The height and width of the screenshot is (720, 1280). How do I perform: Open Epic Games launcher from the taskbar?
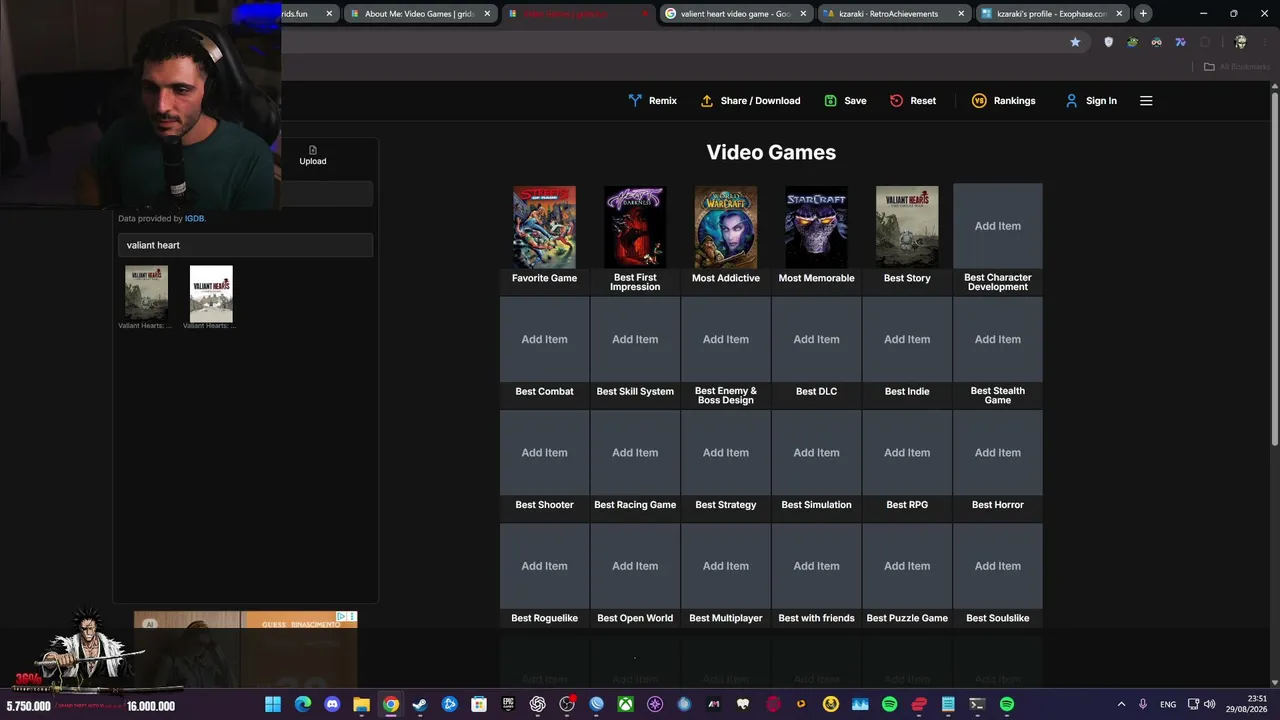(508, 704)
